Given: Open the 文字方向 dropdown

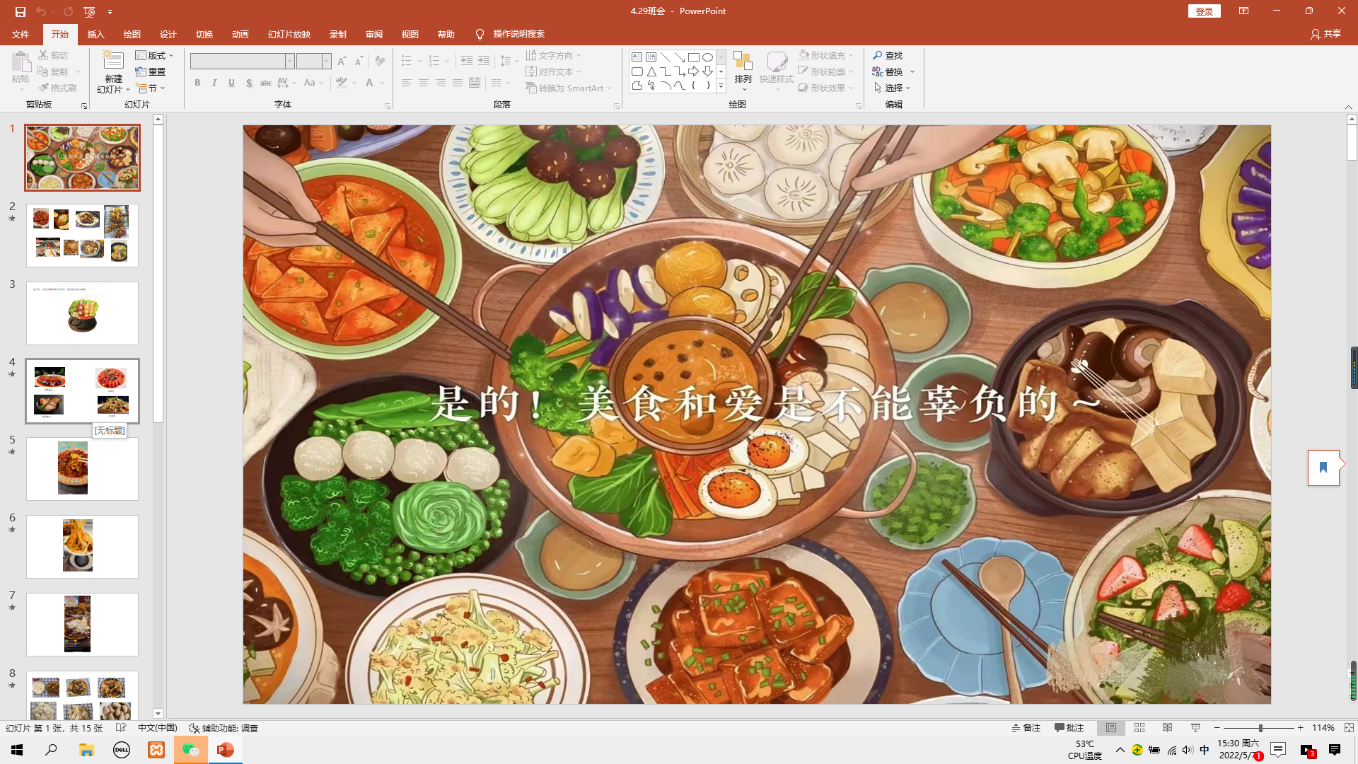Looking at the screenshot, I should point(553,56).
